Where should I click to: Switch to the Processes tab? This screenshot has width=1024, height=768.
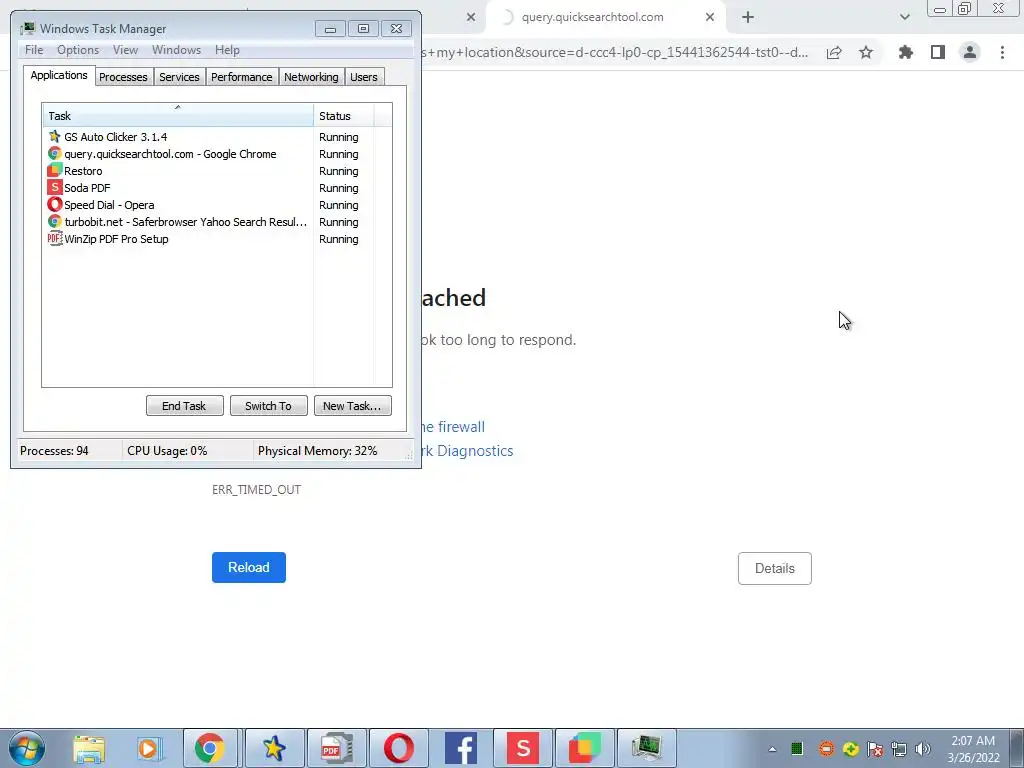[x=123, y=77]
